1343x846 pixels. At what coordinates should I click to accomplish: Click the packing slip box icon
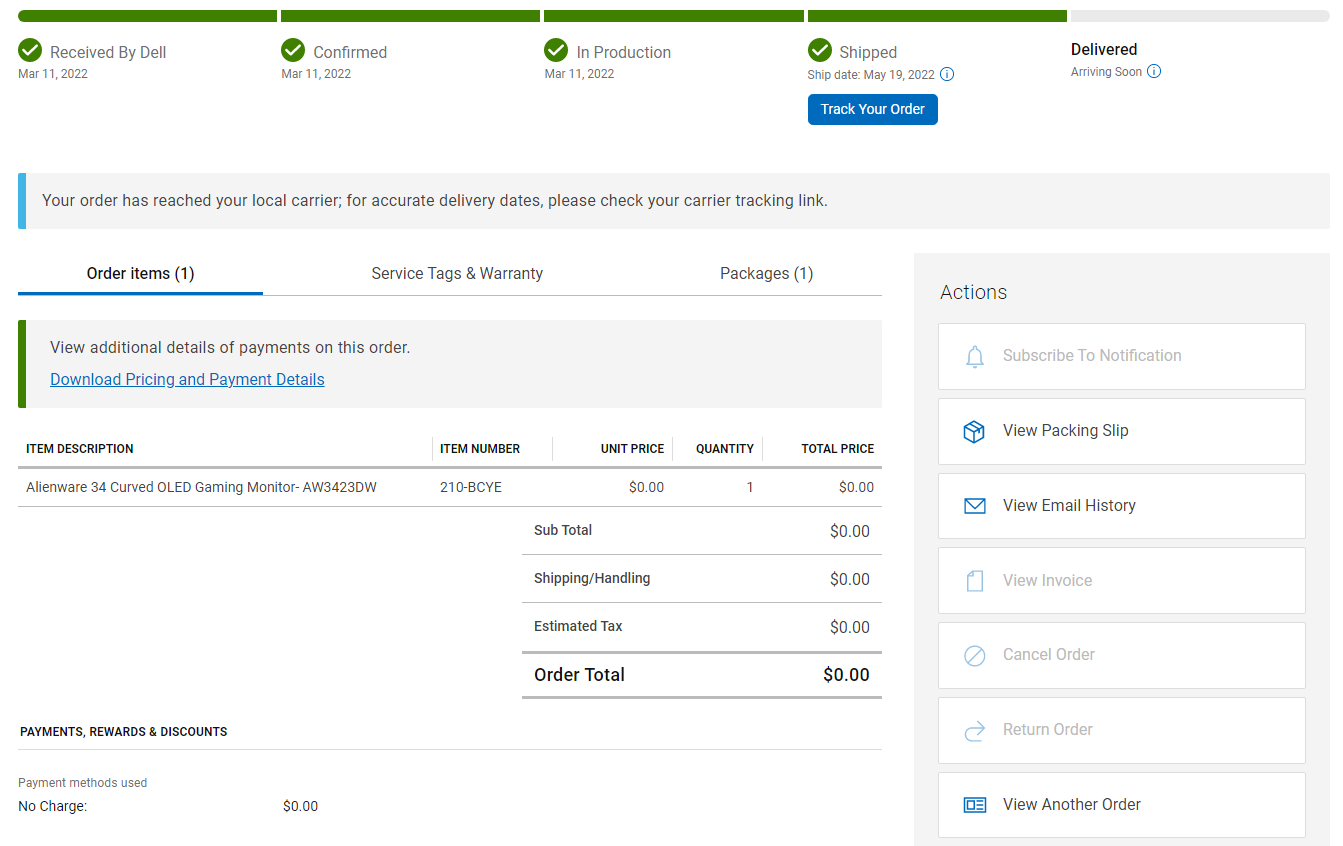pyautogui.click(x=974, y=431)
